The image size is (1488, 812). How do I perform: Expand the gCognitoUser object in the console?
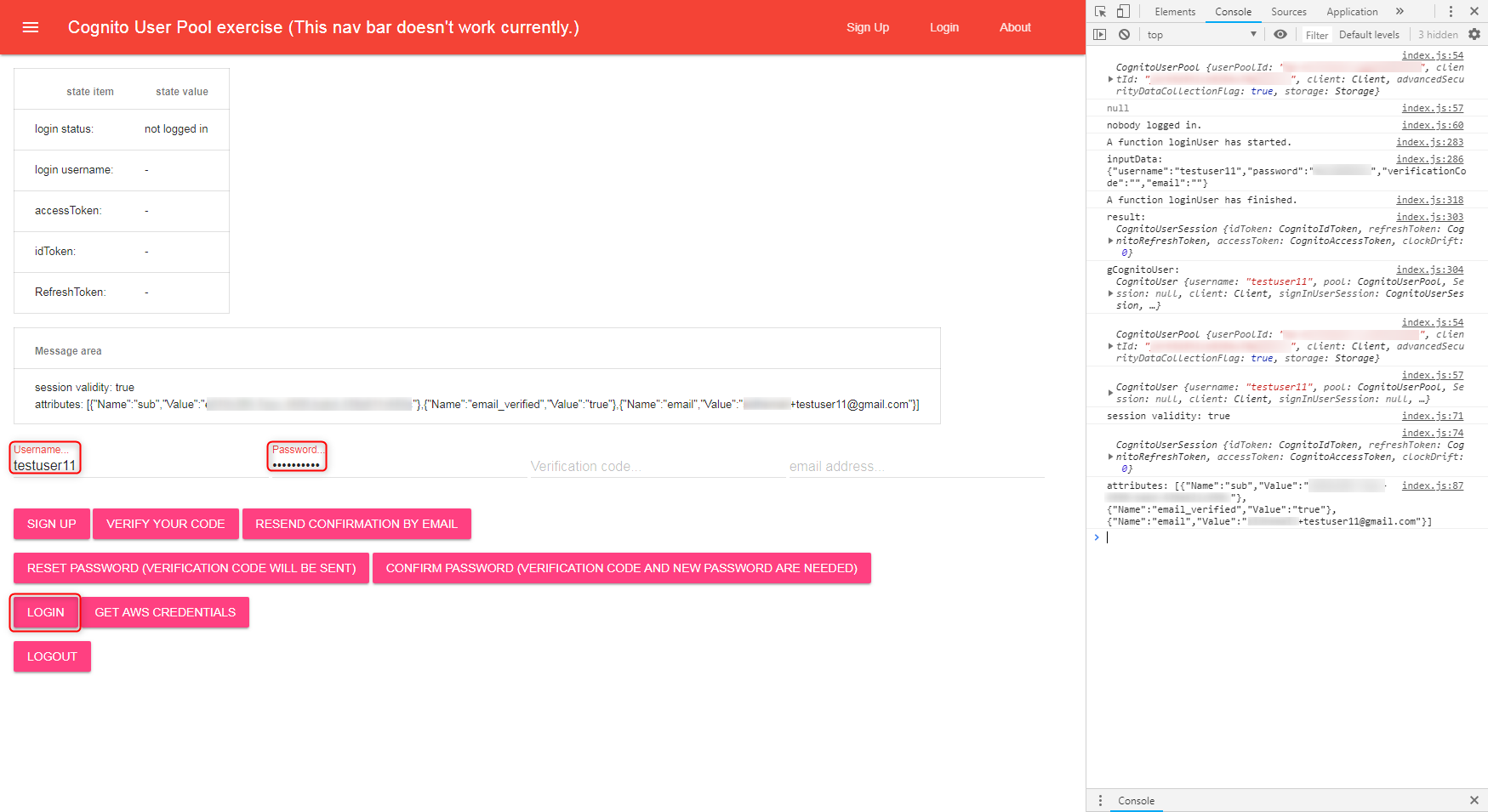click(x=1110, y=292)
